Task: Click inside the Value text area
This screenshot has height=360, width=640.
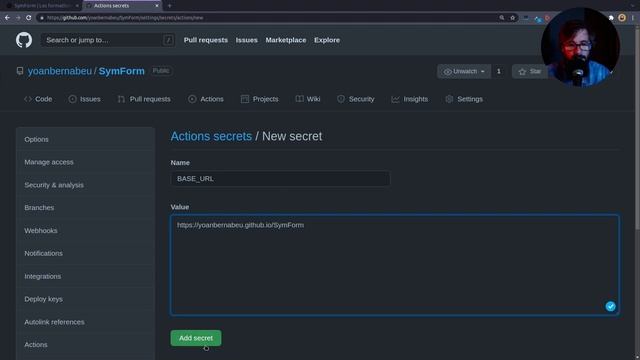Action: (x=395, y=265)
